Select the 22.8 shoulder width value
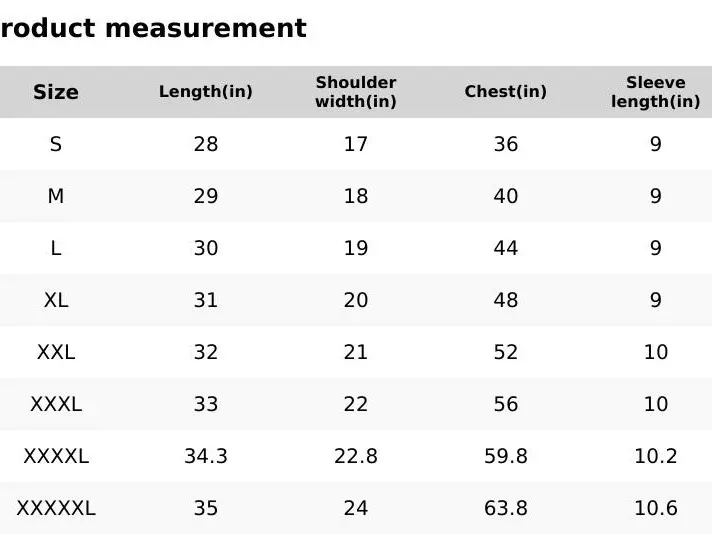 pos(356,456)
